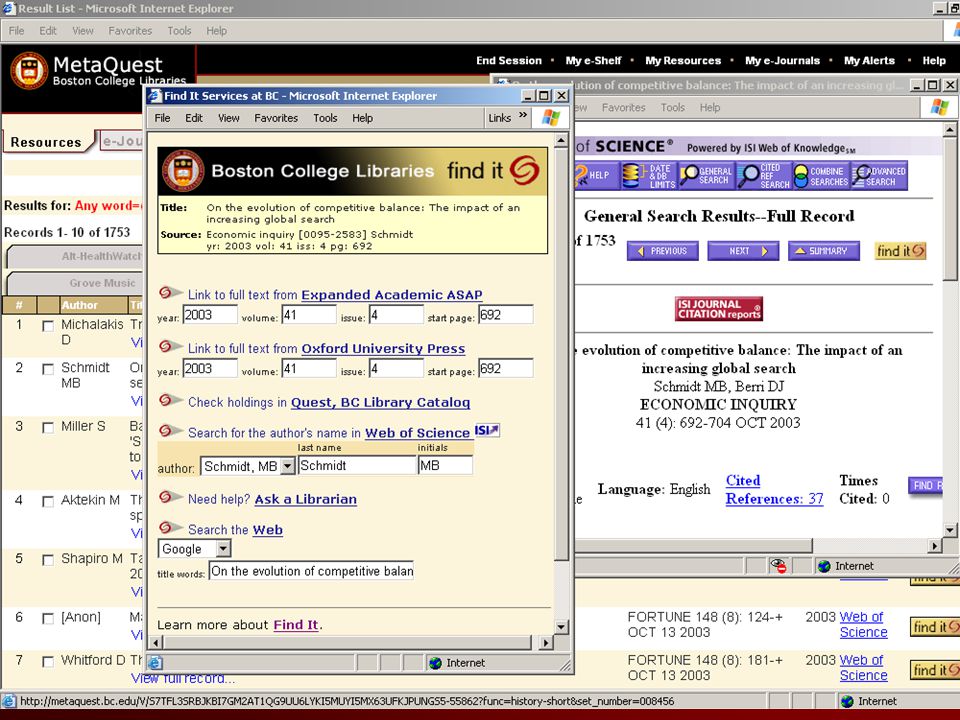Check the box for Aktekin M record
960x720 pixels.
[48, 502]
